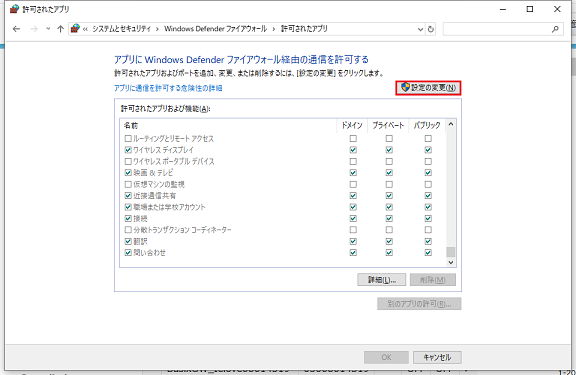This screenshot has width=576, height=375.
Task: Select Windows Defender ファイアウォール in breadcrumb
Action: (215, 29)
